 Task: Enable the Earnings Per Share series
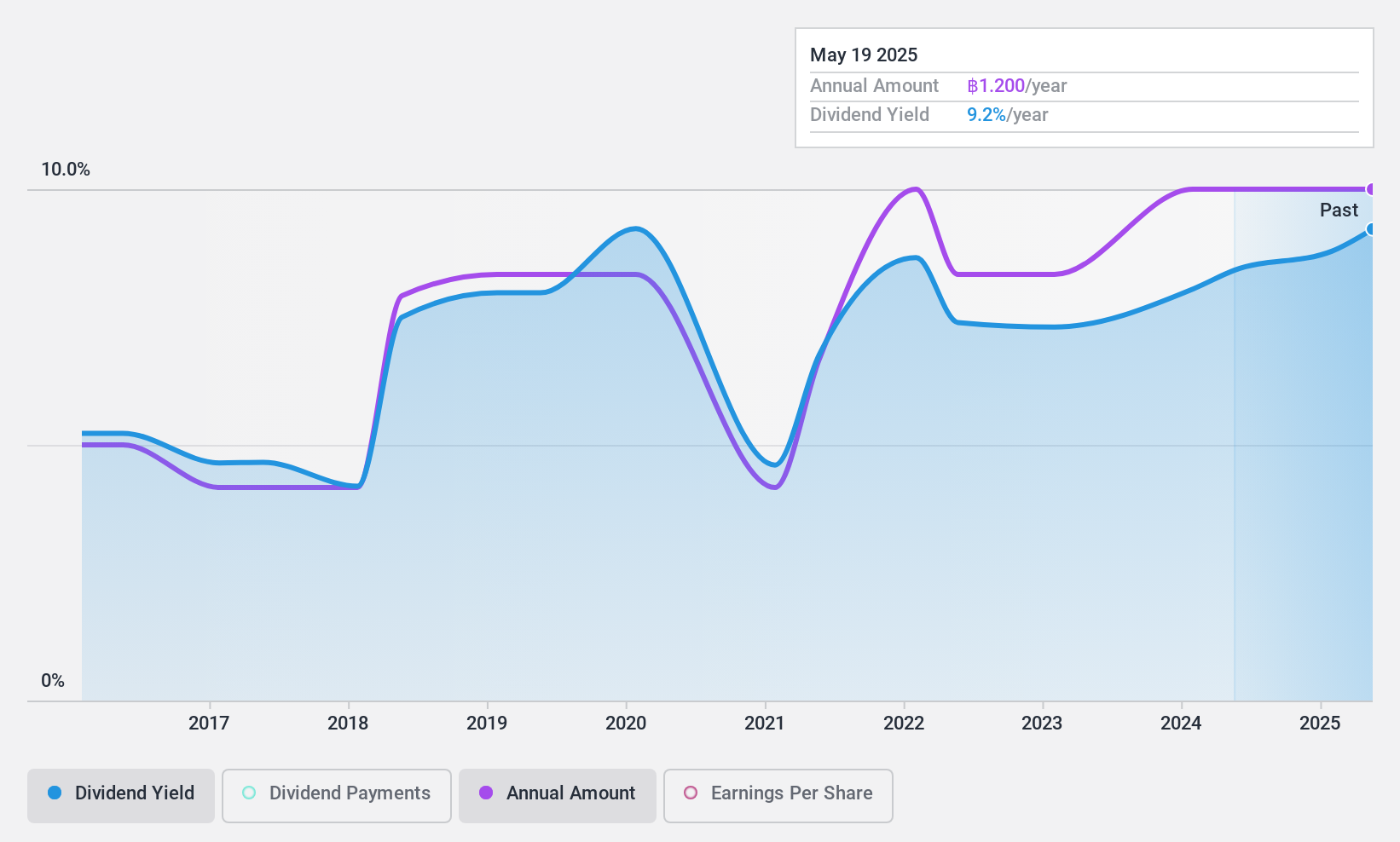point(778,796)
